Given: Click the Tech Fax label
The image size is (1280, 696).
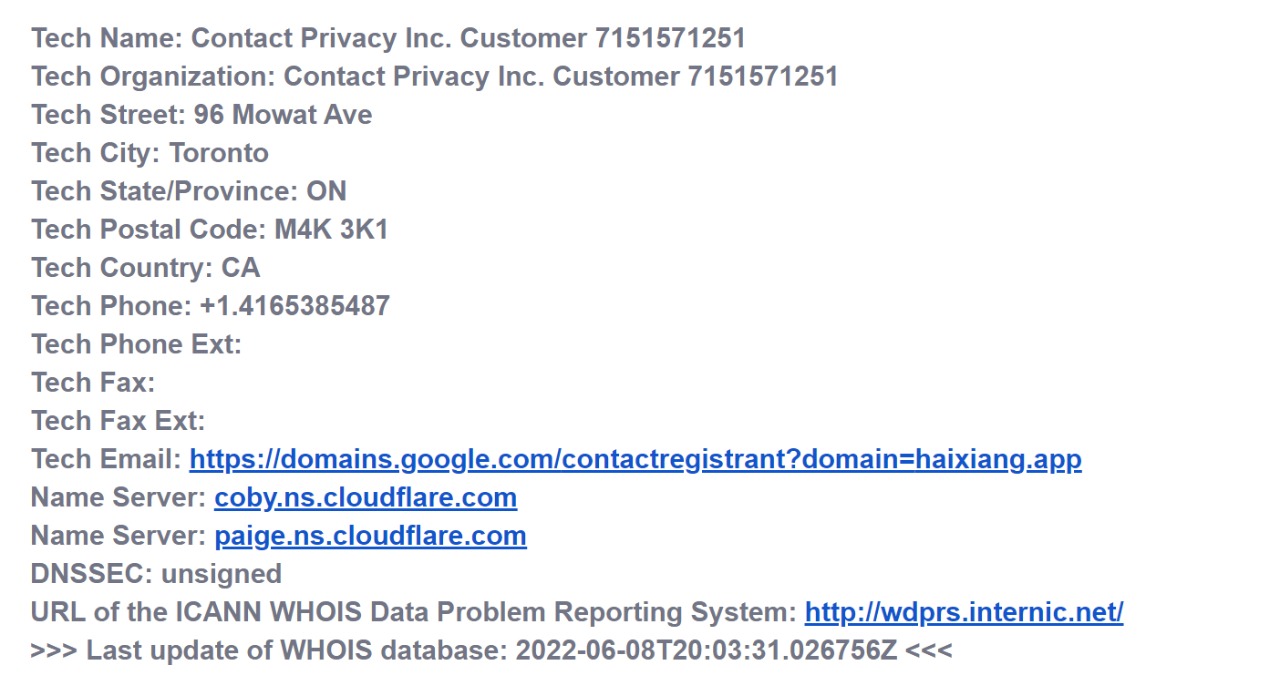Looking at the screenshot, I should 93,382.
